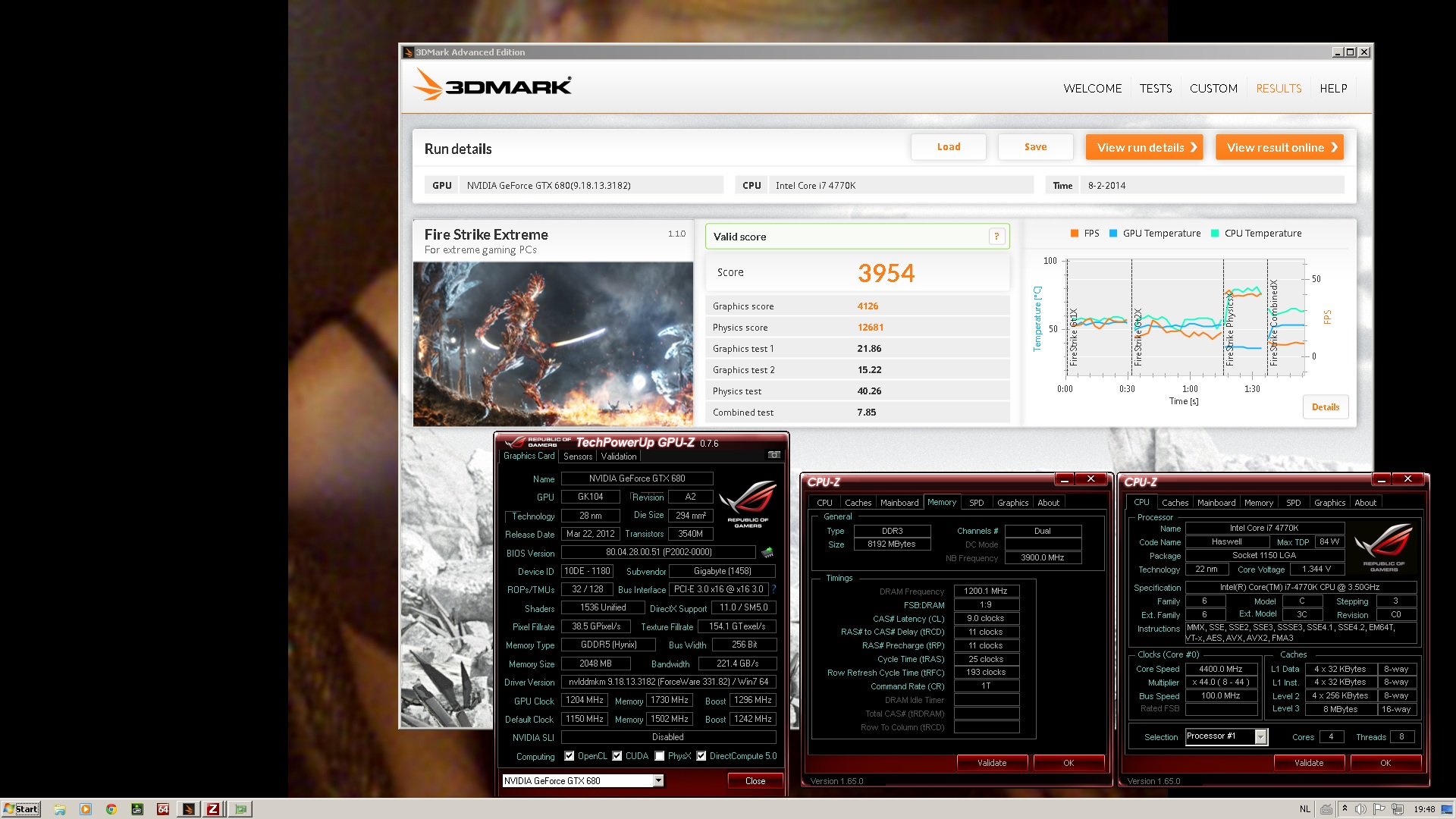Click the GPU name field in Run details

(591, 185)
